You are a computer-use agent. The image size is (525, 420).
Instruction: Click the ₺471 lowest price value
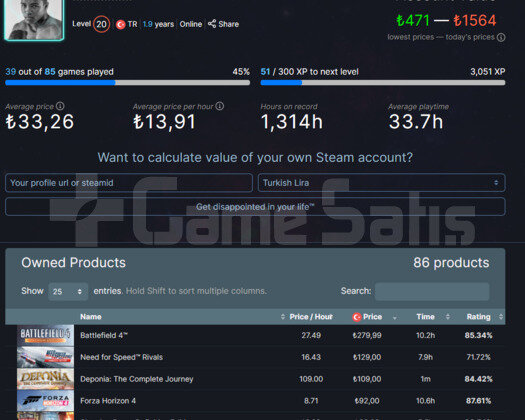click(413, 20)
